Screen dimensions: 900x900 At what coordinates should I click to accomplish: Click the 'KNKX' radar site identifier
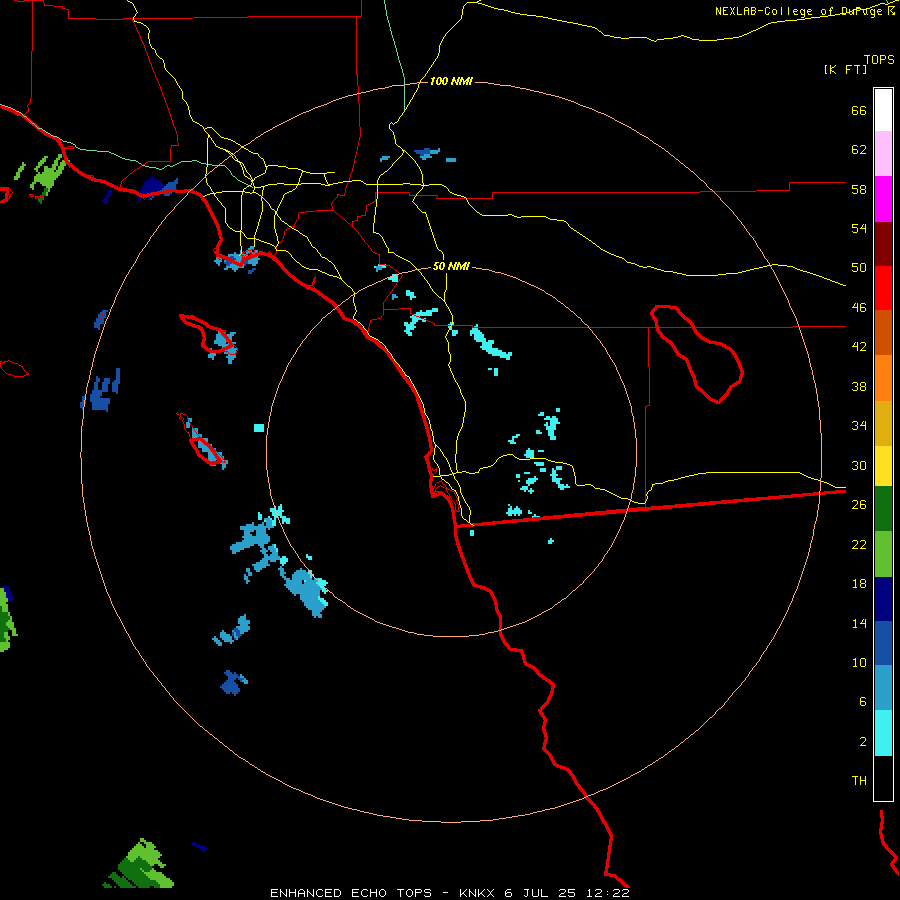pos(476,893)
